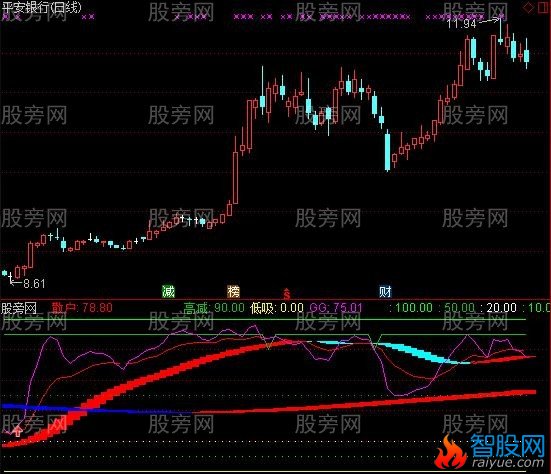551x474 pixels.
Task: Select the 散户: 78.80 indicator value
Action: 82,308
